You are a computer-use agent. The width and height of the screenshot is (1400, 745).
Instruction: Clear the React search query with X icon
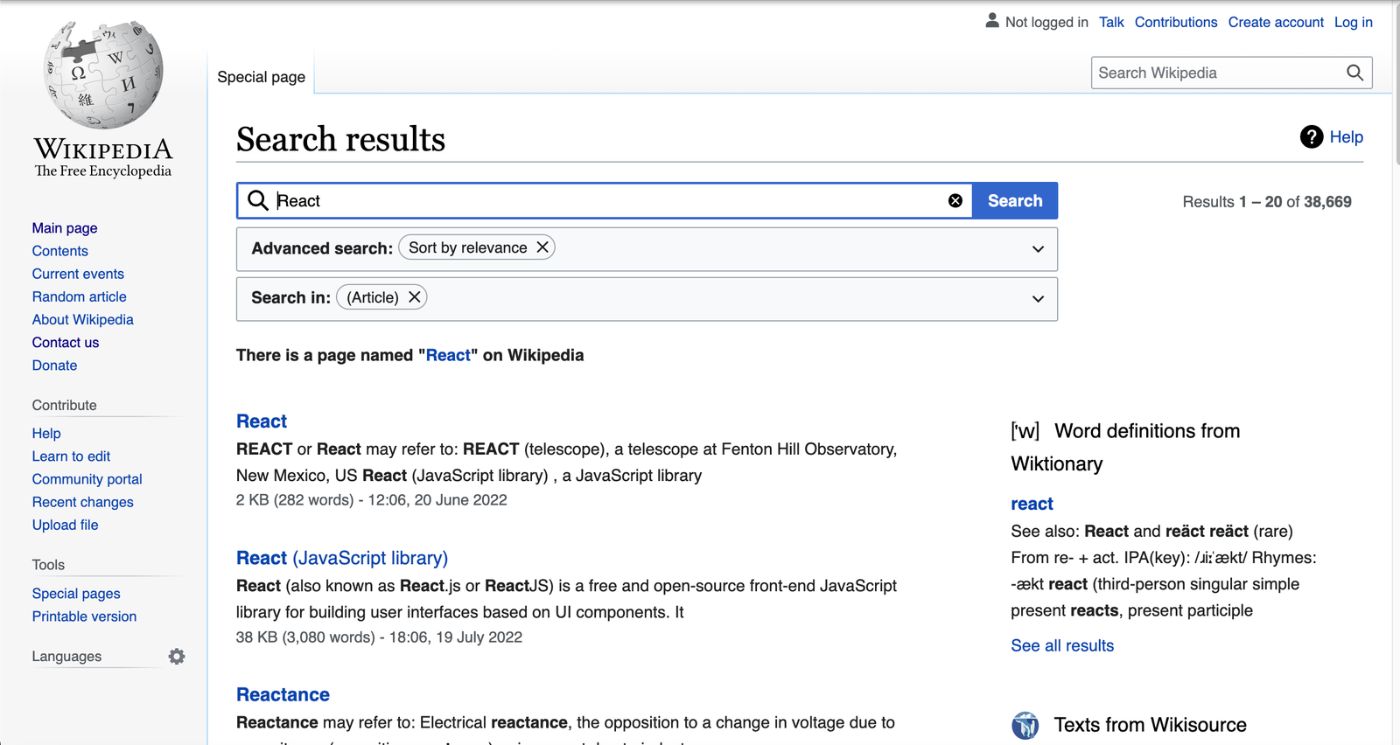pyautogui.click(x=955, y=201)
